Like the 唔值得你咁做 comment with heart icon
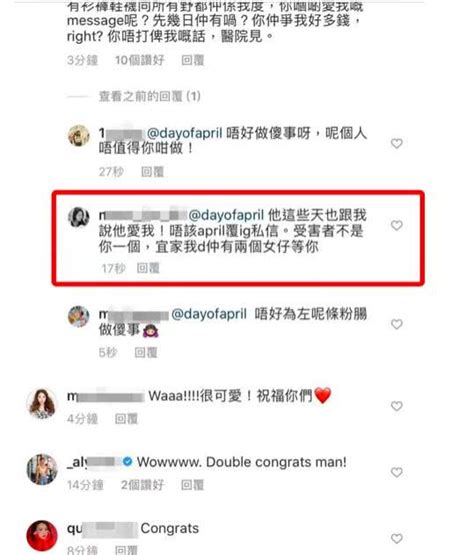Viewport: 474px width, 555px height. point(396,143)
